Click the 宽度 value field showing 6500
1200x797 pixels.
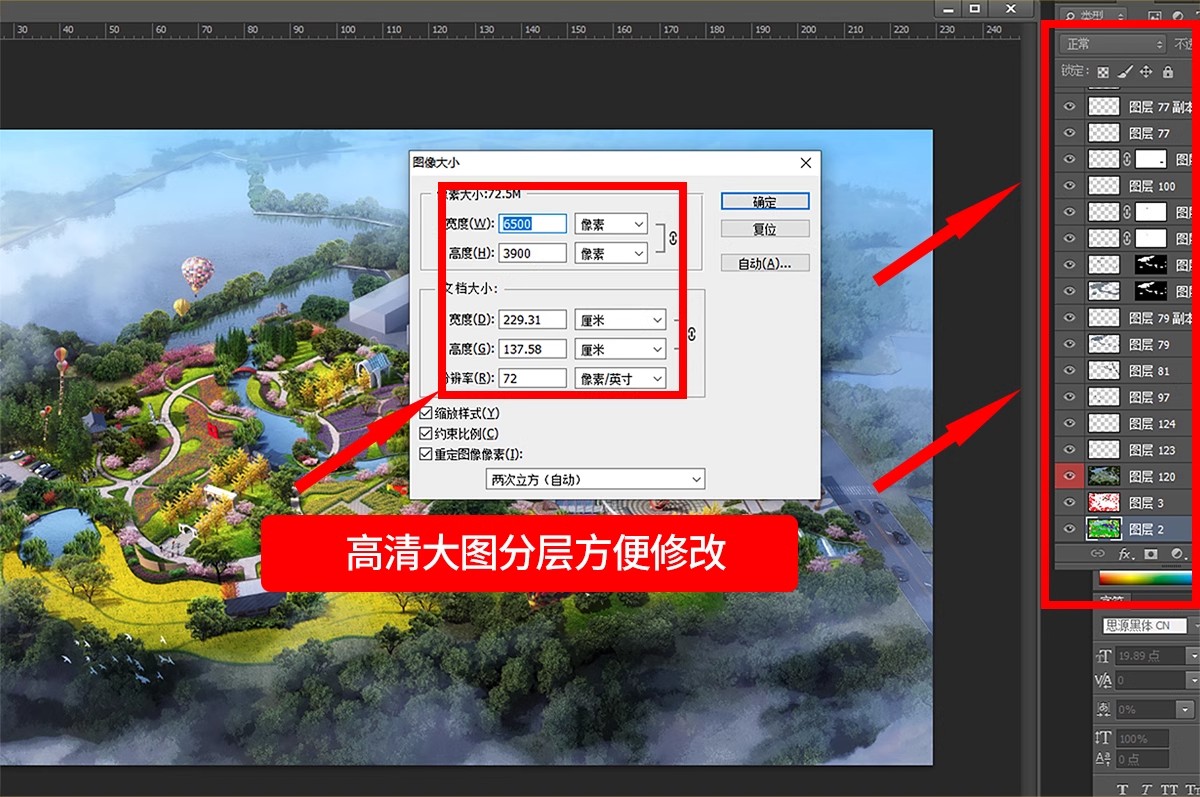point(533,223)
